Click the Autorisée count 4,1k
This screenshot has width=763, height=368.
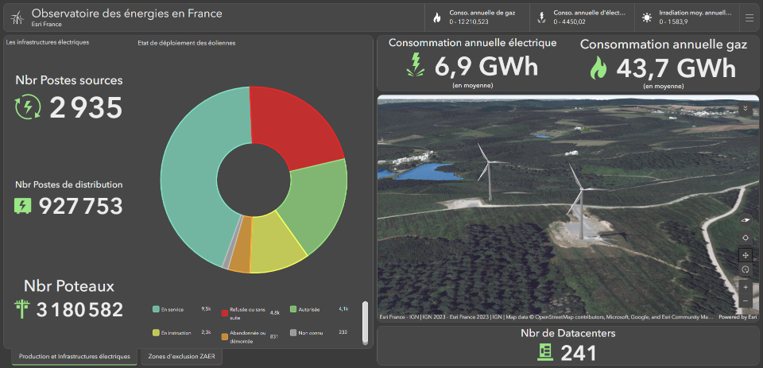click(343, 309)
